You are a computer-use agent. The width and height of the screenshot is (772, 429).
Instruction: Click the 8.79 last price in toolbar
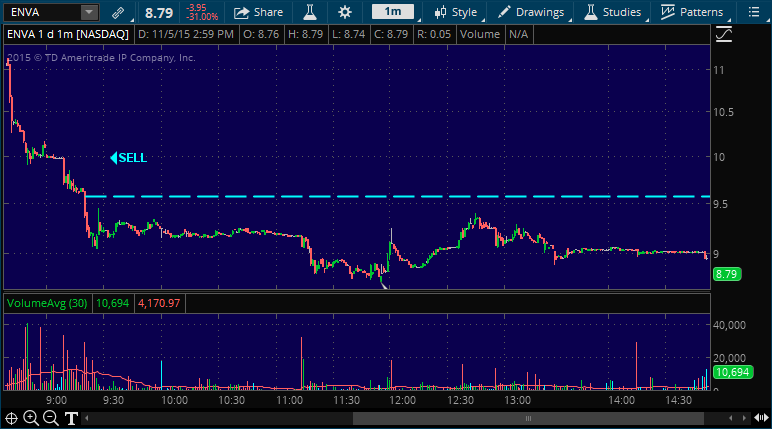tap(159, 13)
